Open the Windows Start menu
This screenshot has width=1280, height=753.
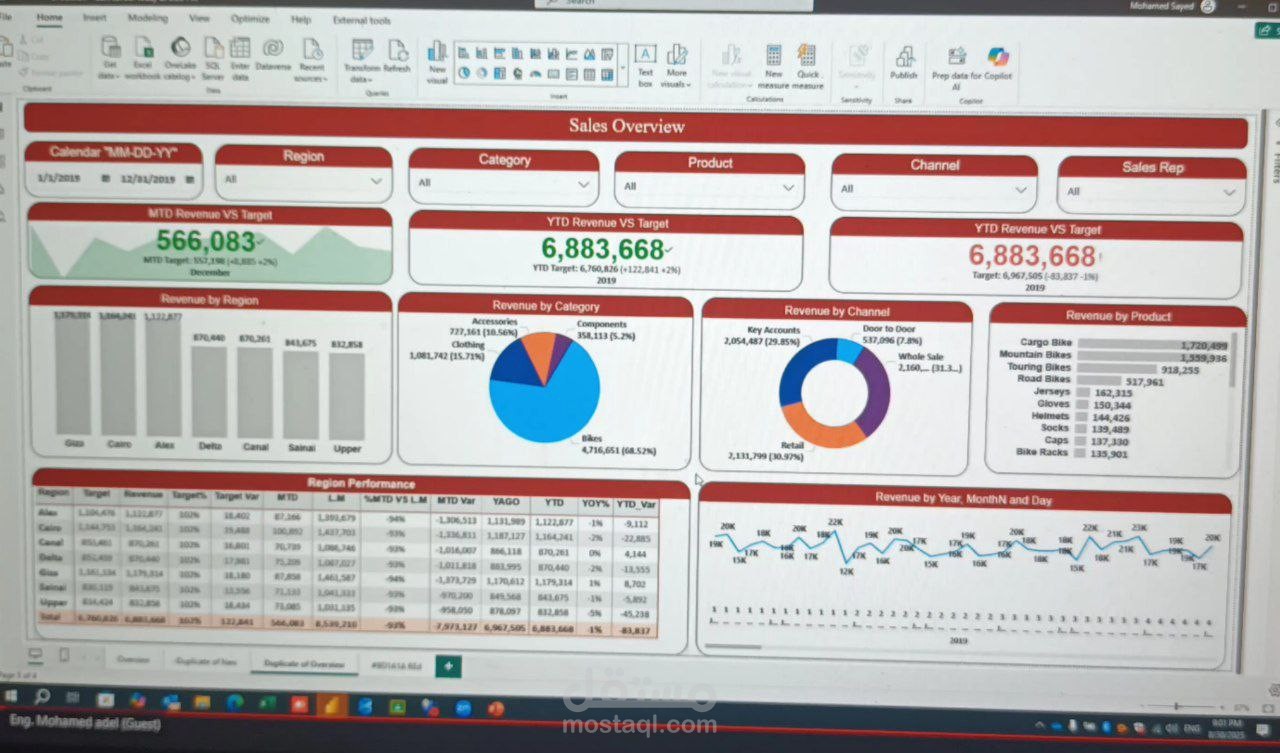pos(11,696)
